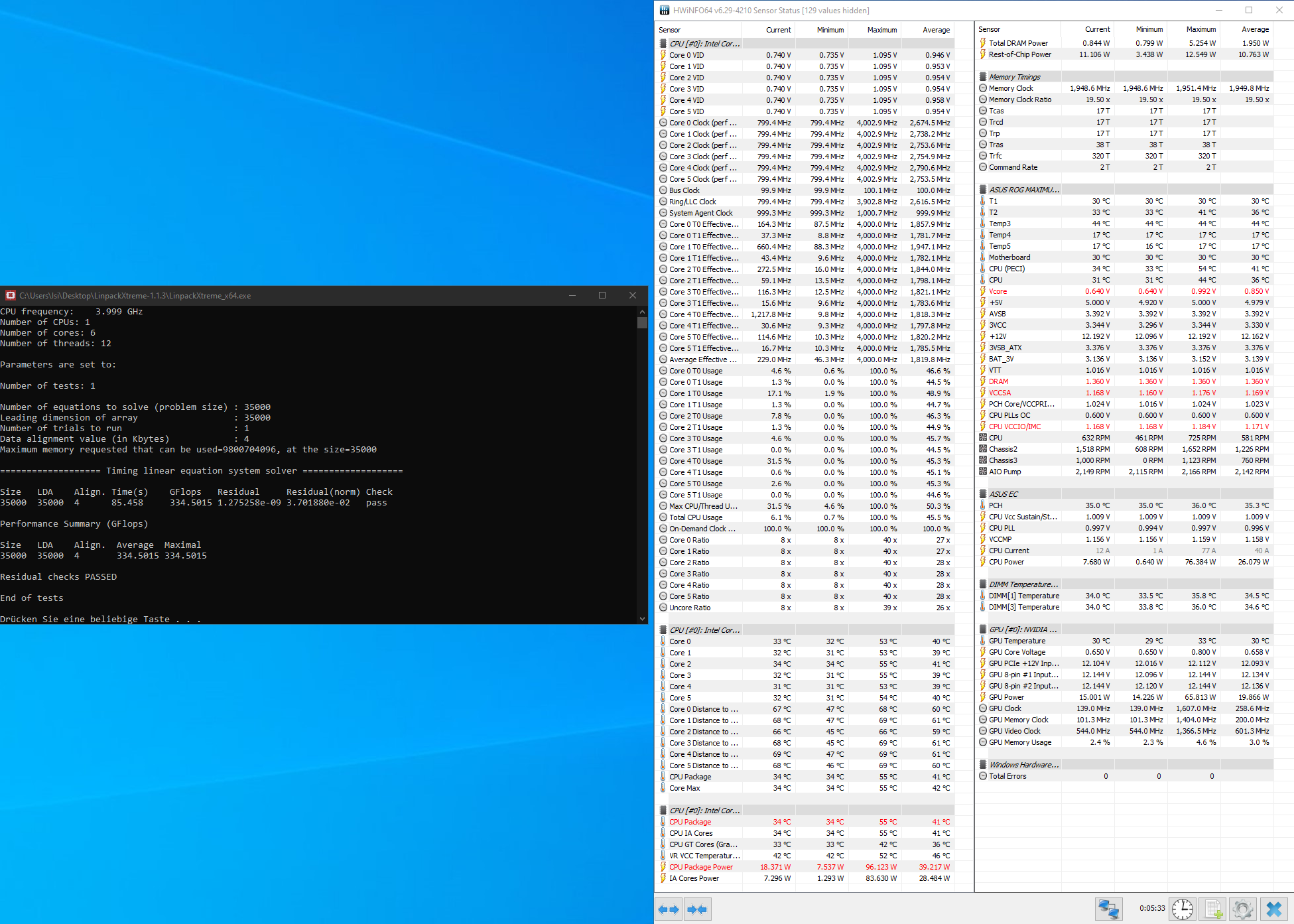Viewport: 1294px width, 924px height.
Task: Select the System Agent Clock row
Action: [x=805, y=213]
